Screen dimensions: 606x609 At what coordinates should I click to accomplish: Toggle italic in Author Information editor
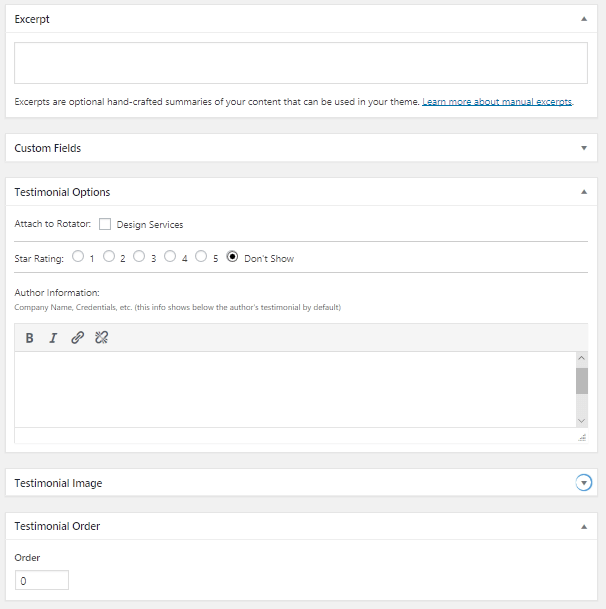[x=53, y=338]
